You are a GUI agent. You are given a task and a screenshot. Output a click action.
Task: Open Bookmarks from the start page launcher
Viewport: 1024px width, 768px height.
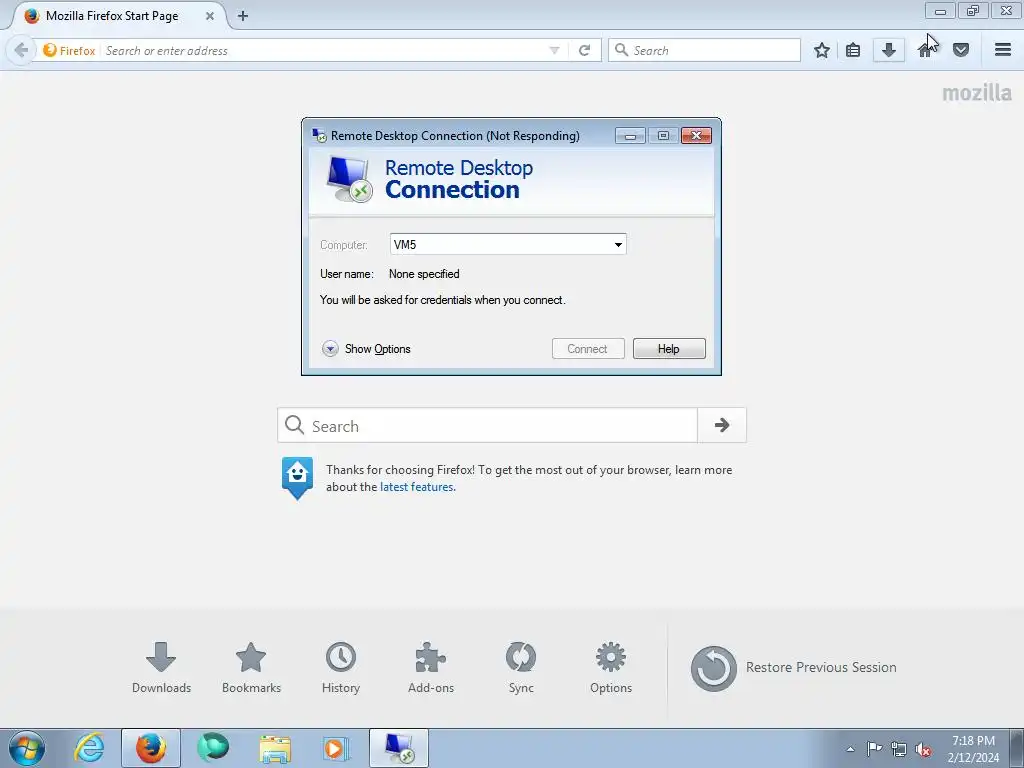[251, 667]
